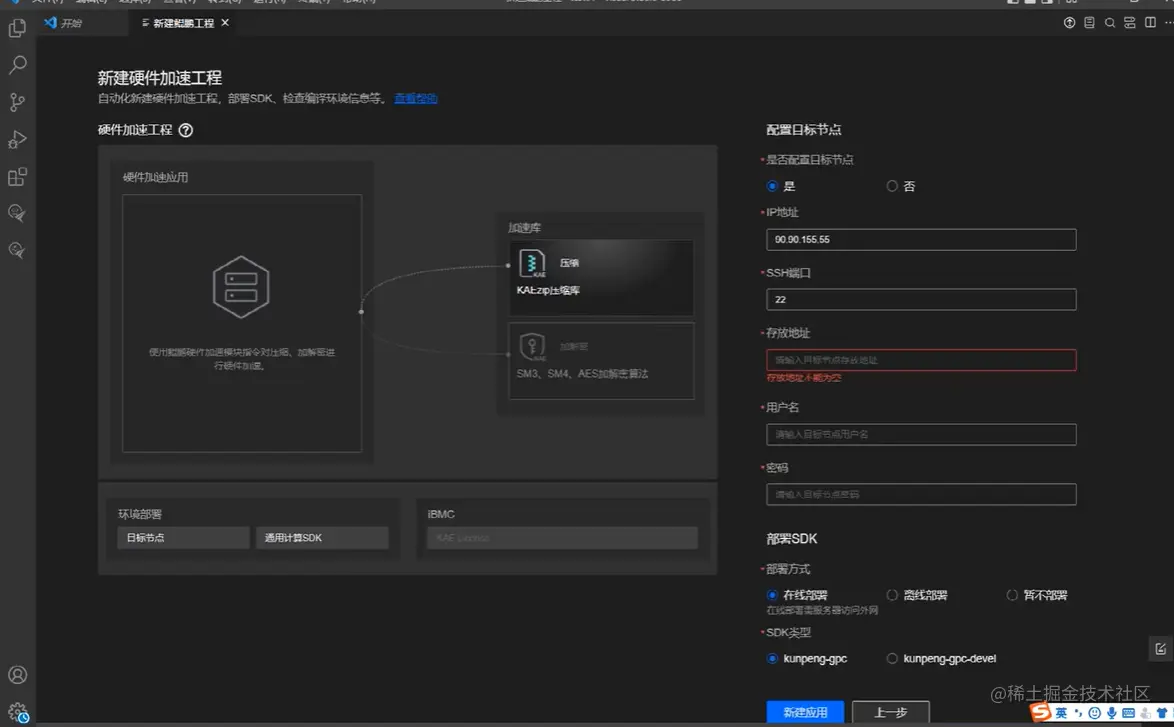Open the Accounts icon in the activity bar
Screen dimensions: 1174x727
(x=17, y=675)
